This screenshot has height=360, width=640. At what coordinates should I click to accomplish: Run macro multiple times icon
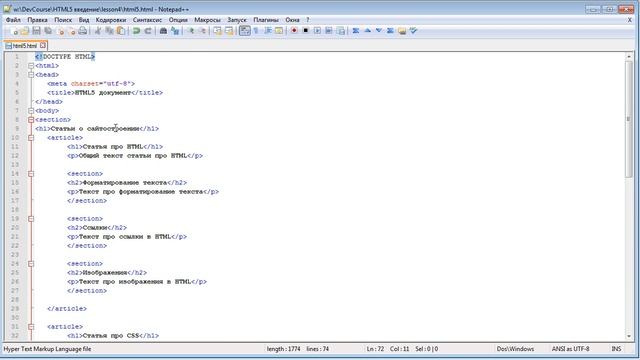pos(329,31)
